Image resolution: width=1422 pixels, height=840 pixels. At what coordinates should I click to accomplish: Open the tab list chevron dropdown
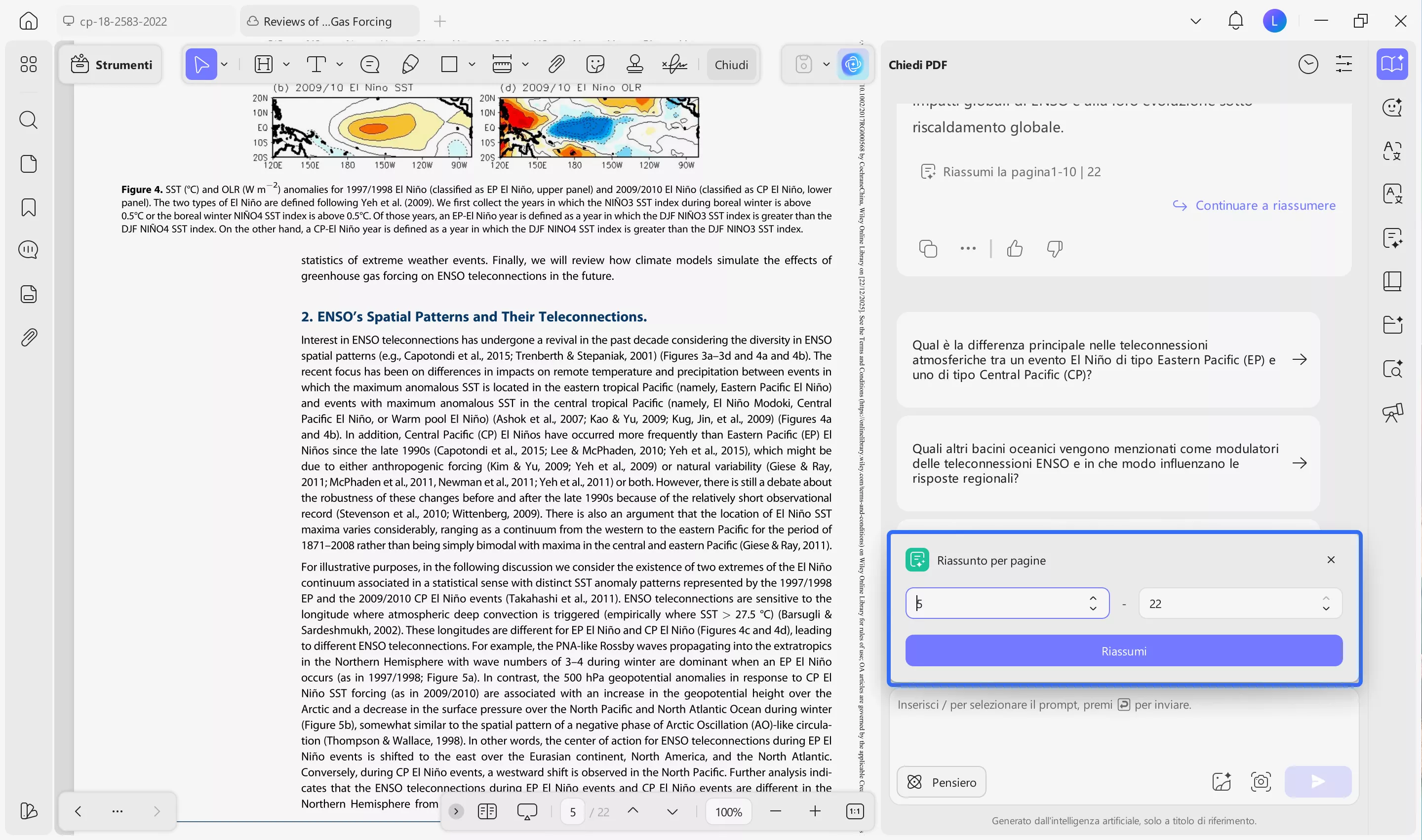tap(1195, 22)
